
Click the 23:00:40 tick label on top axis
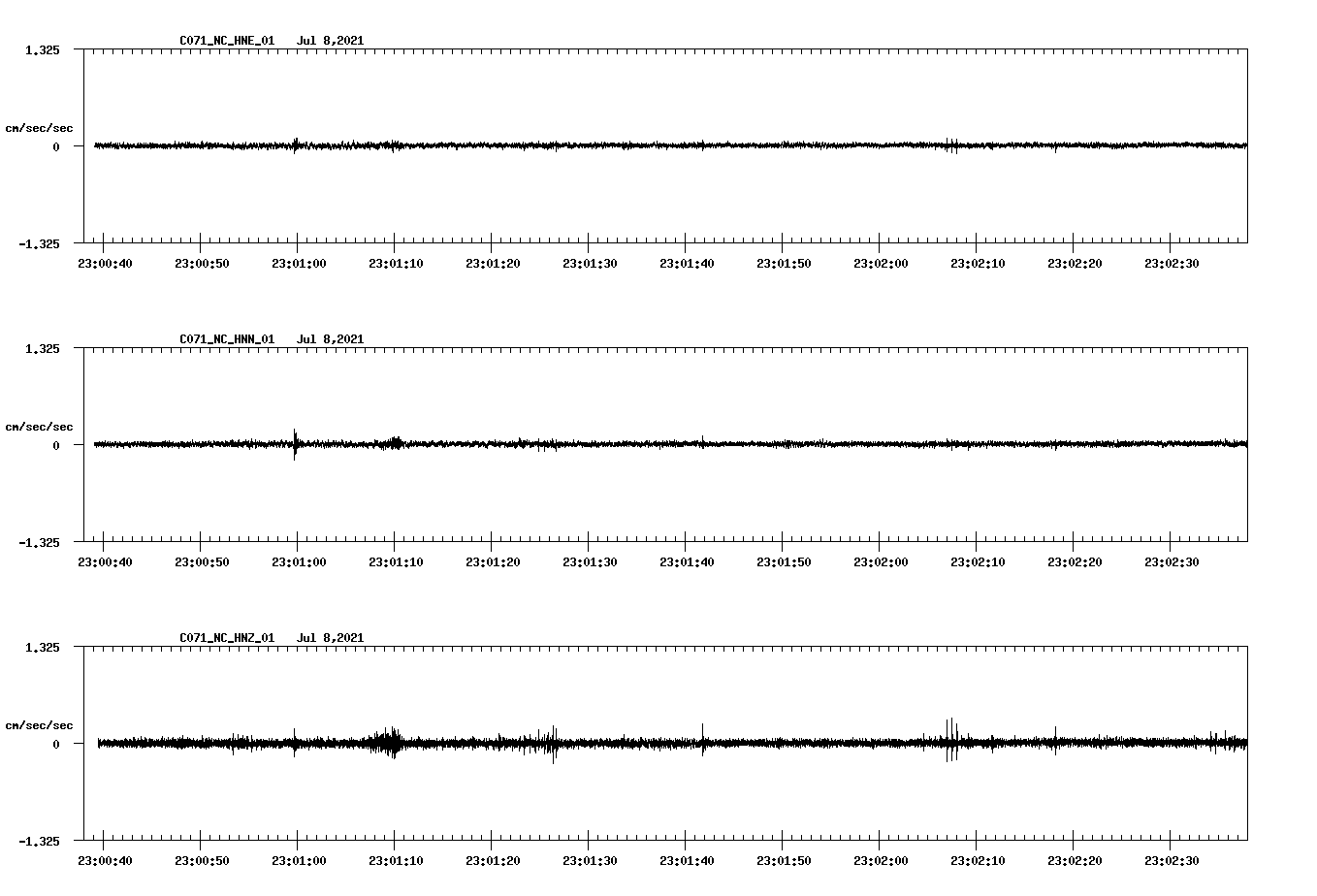107,261
